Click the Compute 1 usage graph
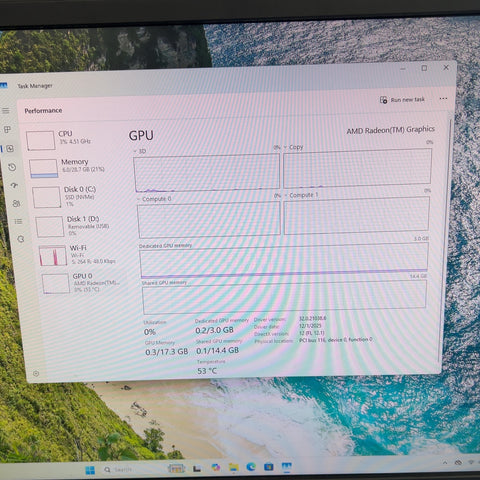Image resolution: width=480 pixels, height=480 pixels. 357,215
